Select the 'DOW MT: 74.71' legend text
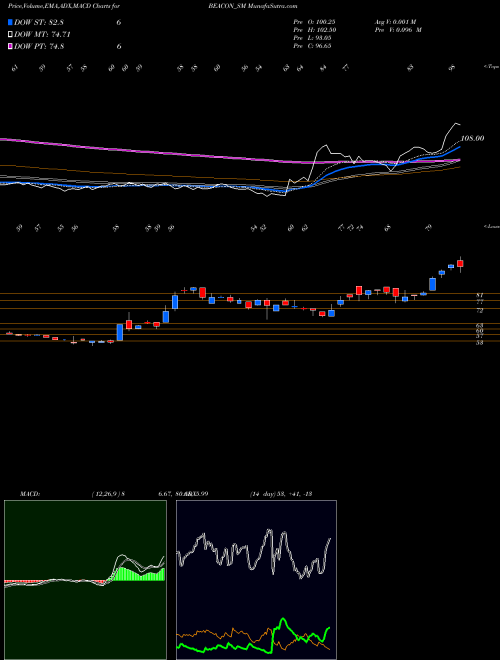Viewport: 500px width, 660px height. click(x=42, y=35)
